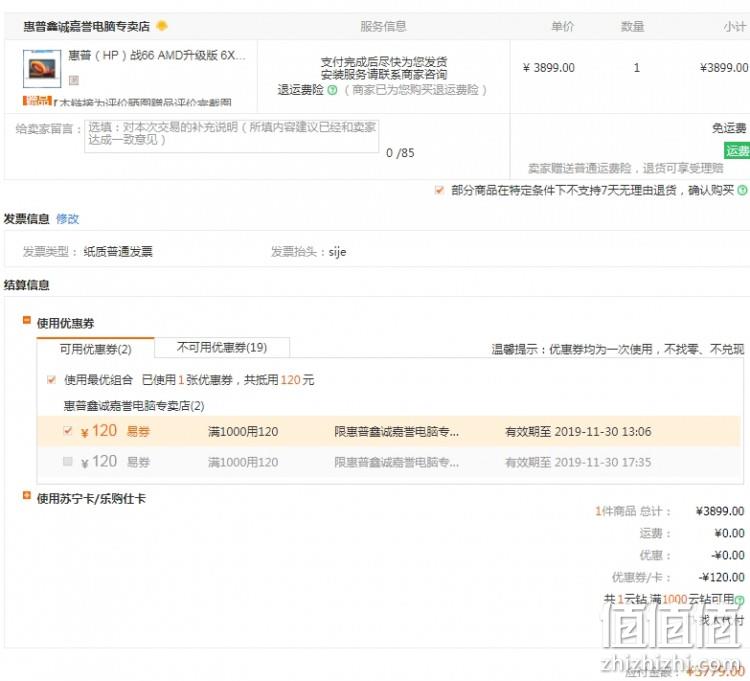
Task: Click the 给卖家留言 message field
Action: pyautogui.click(x=232, y=136)
